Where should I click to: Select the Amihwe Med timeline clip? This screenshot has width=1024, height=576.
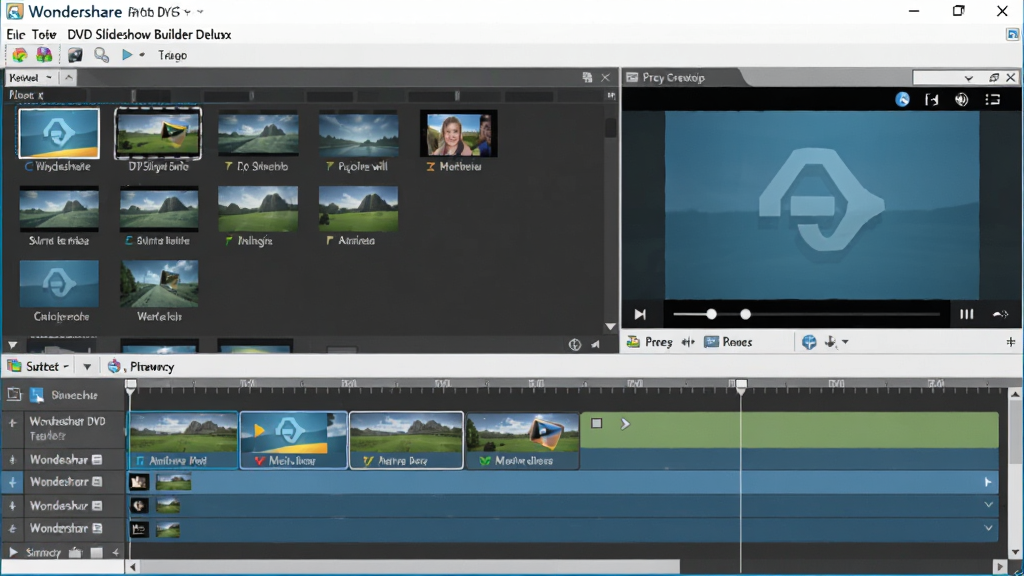click(x=183, y=440)
